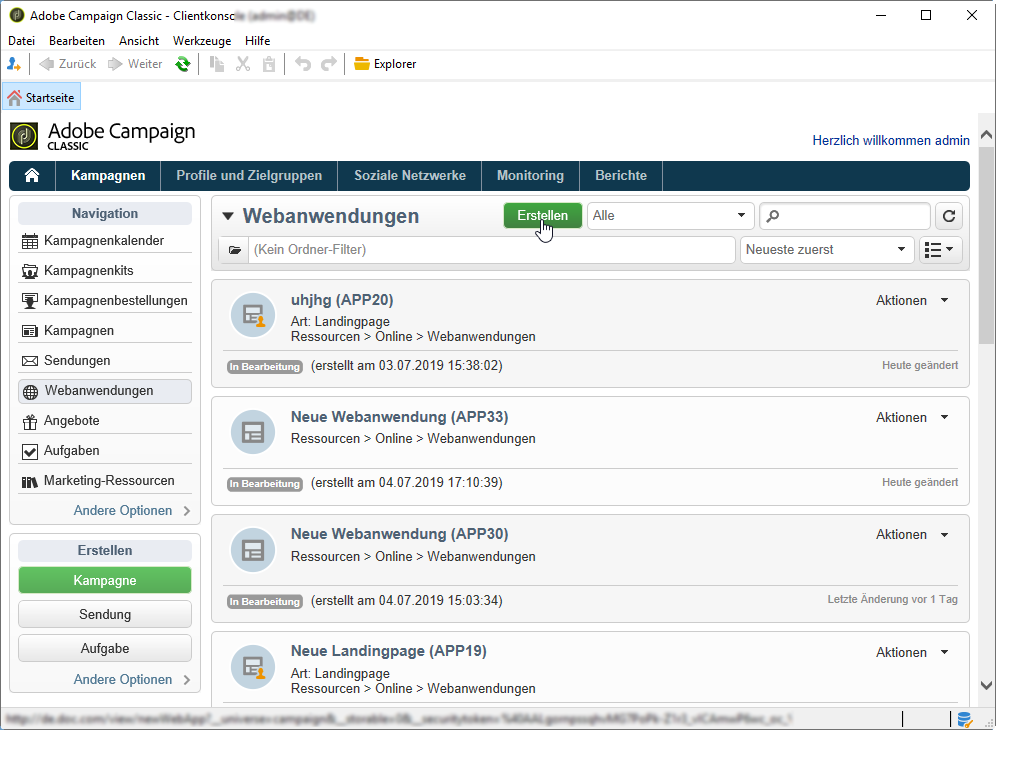Click the user connection icon in the toolbar
The image size is (1021, 758).
pyautogui.click(x=14, y=64)
